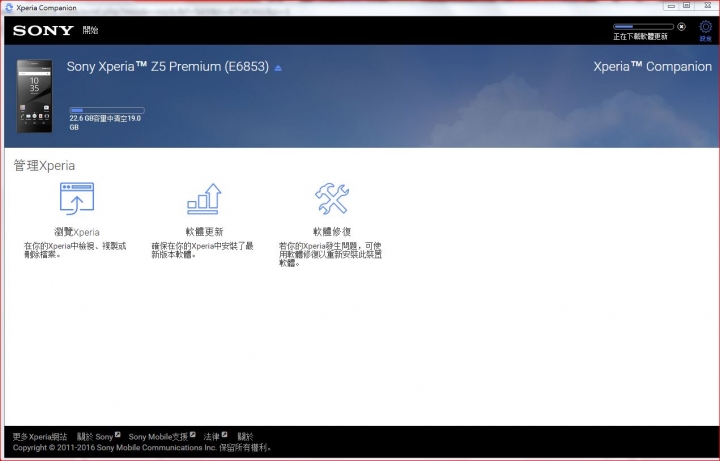
Task: Open the Sony Mobile支援 support link
Action: click(x=158, y=437)
